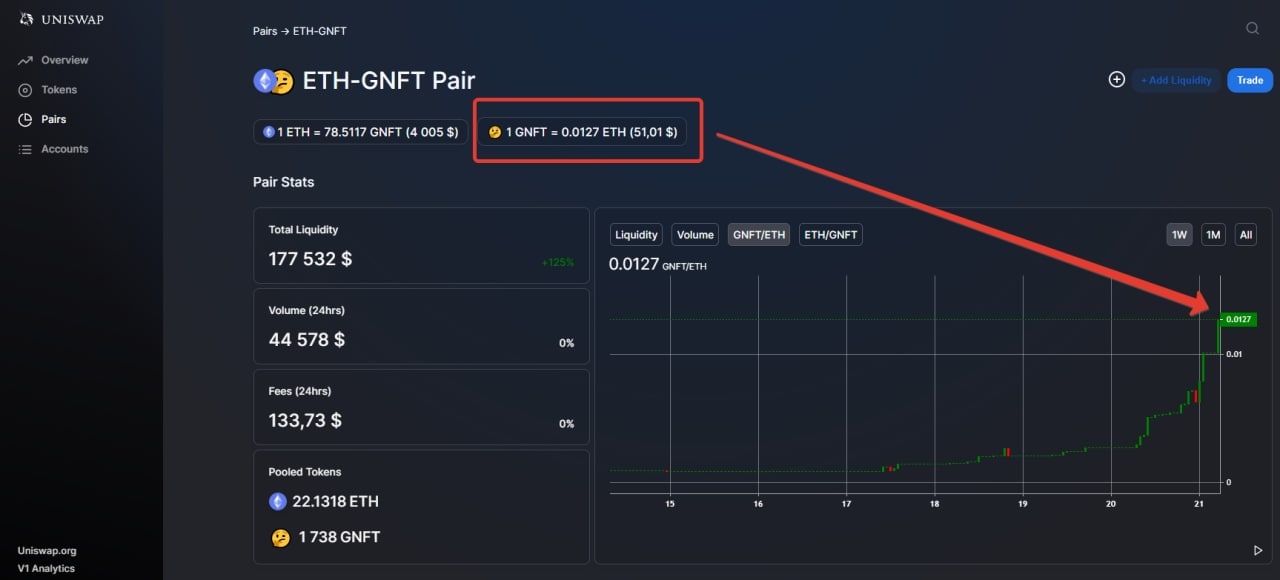Click the GNFT emoji icon in Pooled Tokens
This screenshot has width=1280, height=580.
[x=280, y=538]
